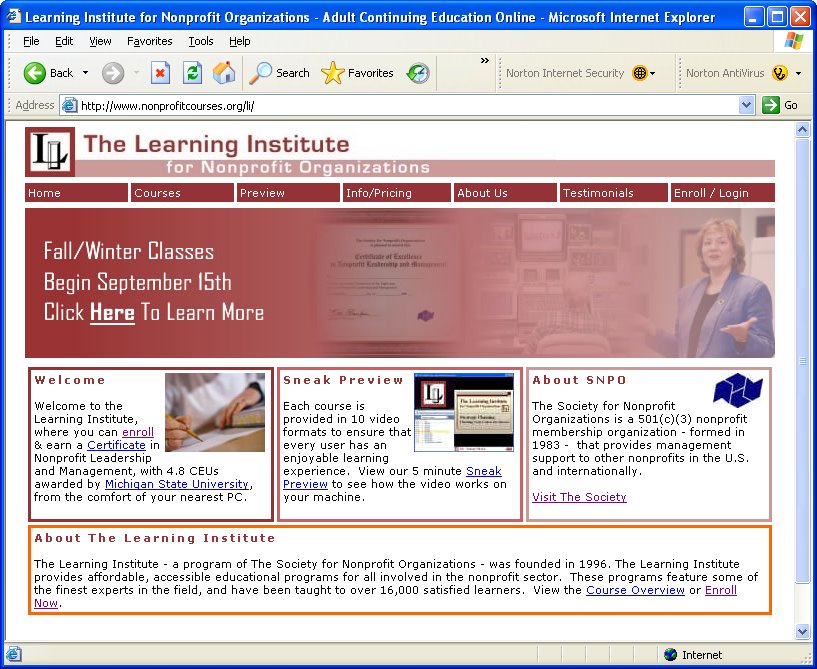Click the vertical scrollbar up arrow
Image resolution: width=817 pixels, height=669 pixels.
[x=802, y=129]
